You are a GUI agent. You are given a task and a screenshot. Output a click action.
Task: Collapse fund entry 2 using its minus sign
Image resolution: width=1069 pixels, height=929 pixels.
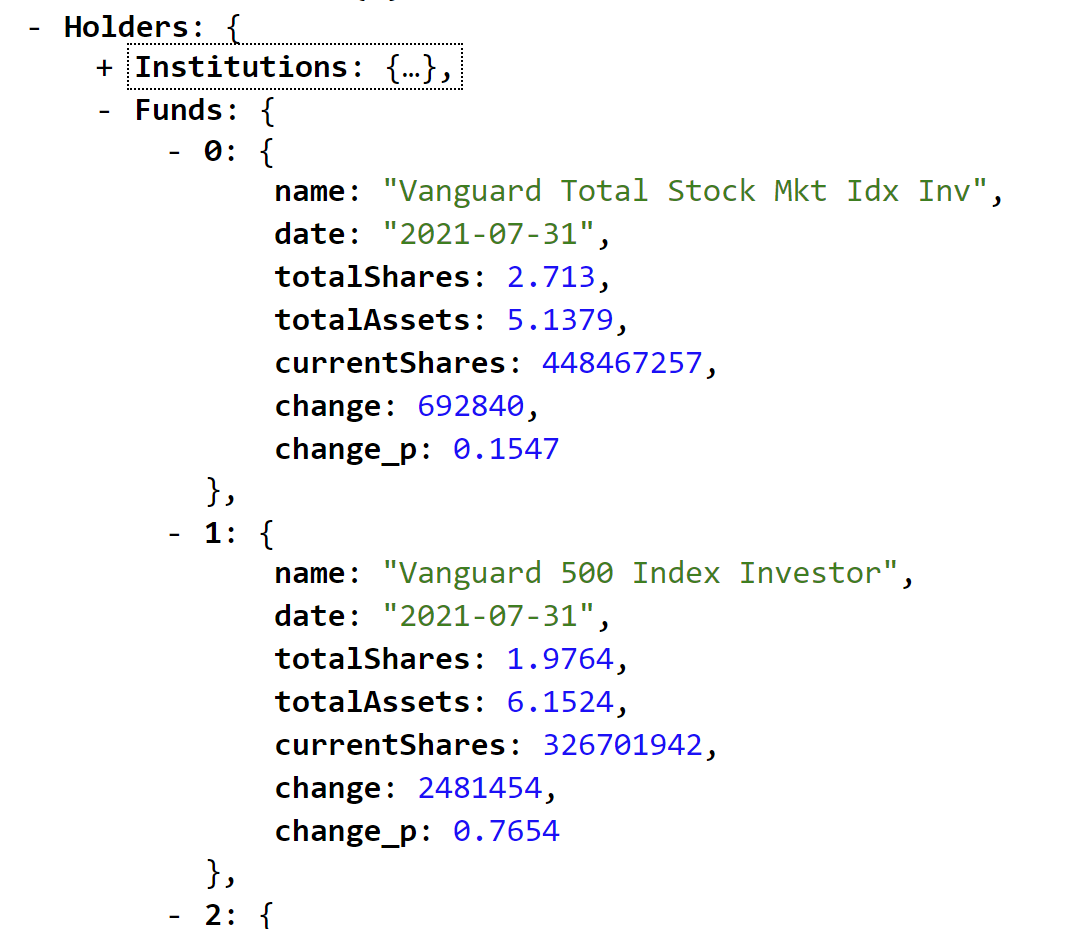[x=175, y=915]
